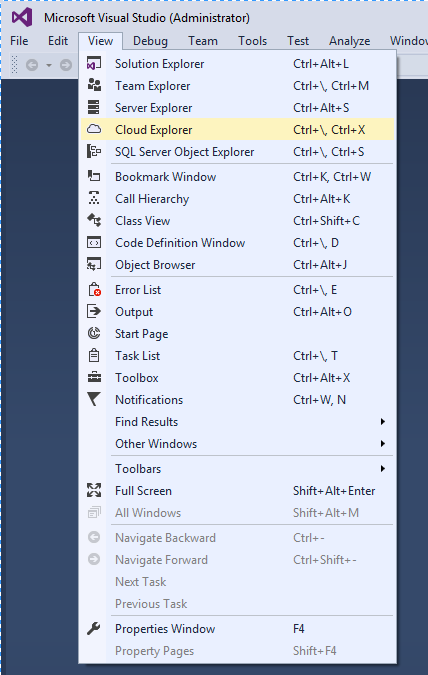Open the Edit menu
Screen dimensions: 428x675
pyautogui.click(x=58, y=41)
